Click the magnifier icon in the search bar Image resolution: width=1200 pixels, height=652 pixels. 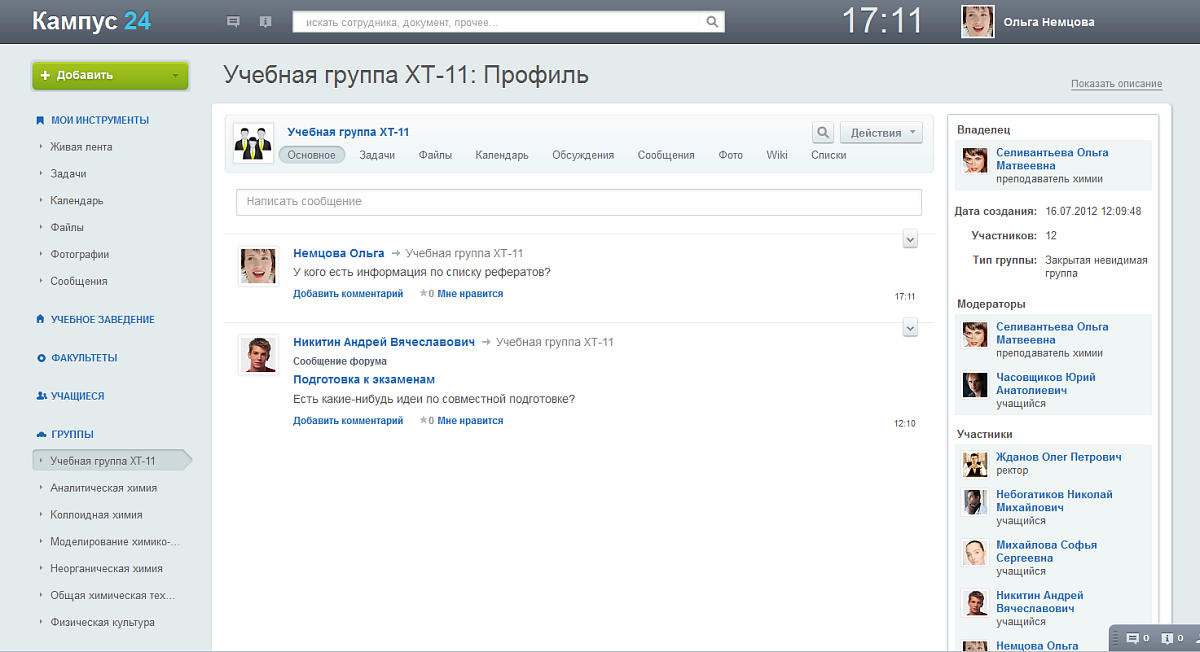[x=712, y=21]
